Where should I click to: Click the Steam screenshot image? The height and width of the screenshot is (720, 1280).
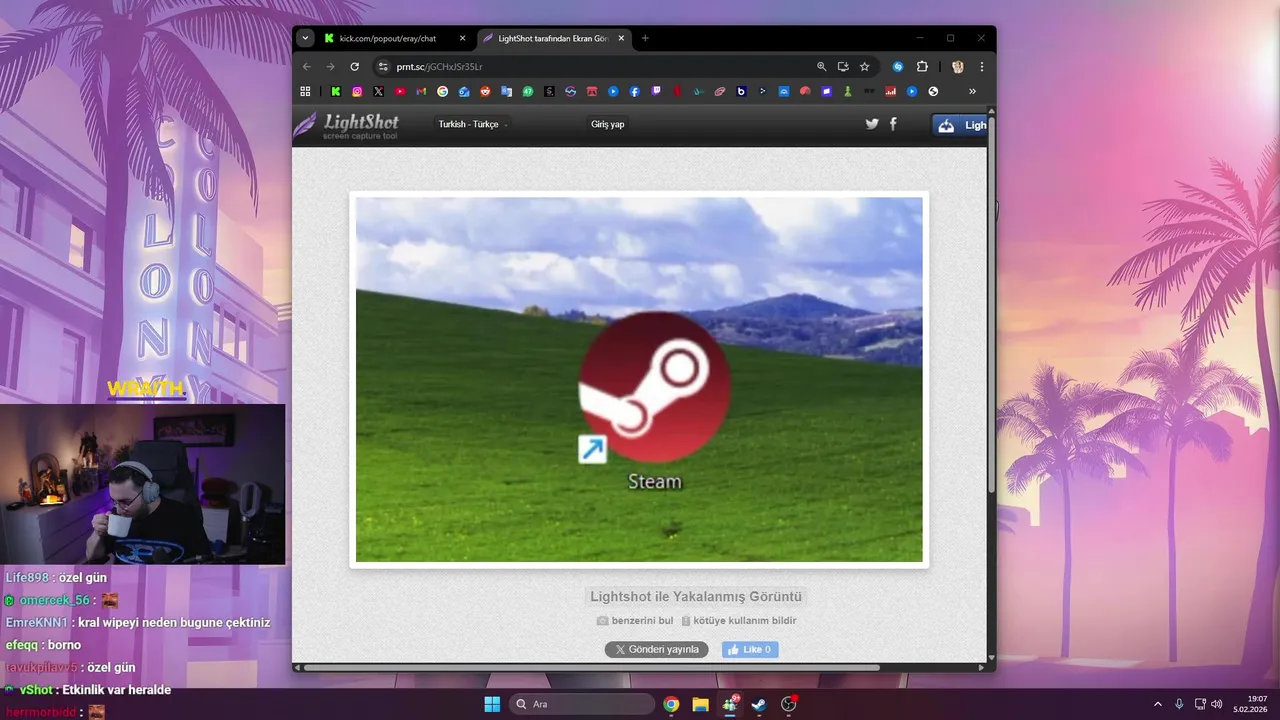tap(639, 380)
